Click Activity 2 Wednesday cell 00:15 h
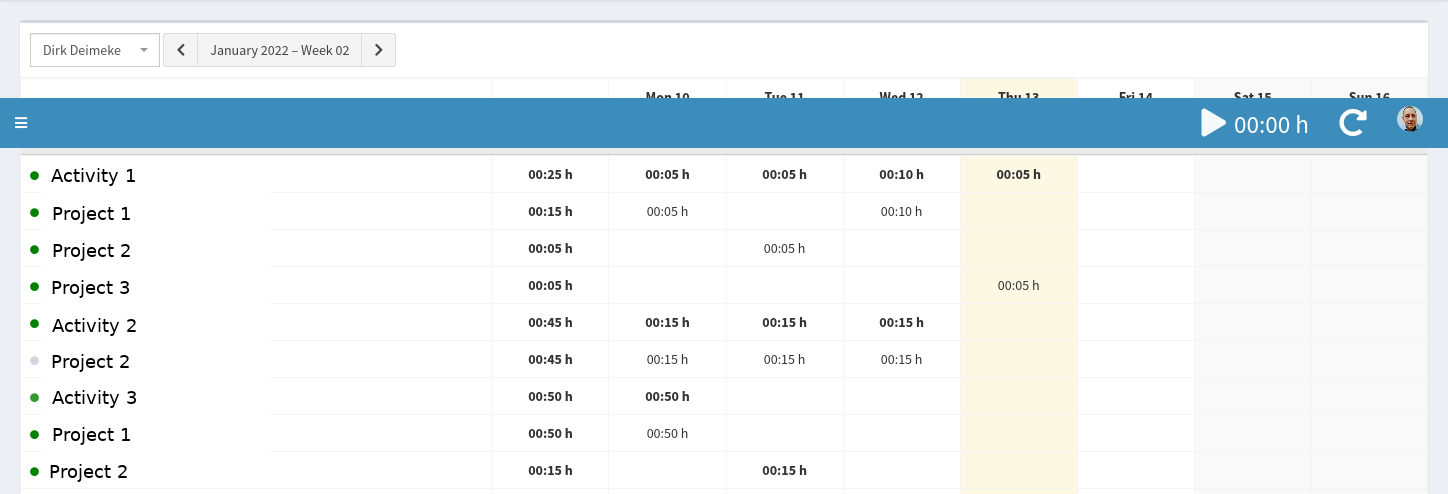The image size is (1448, 494). [x=901, y=322]
